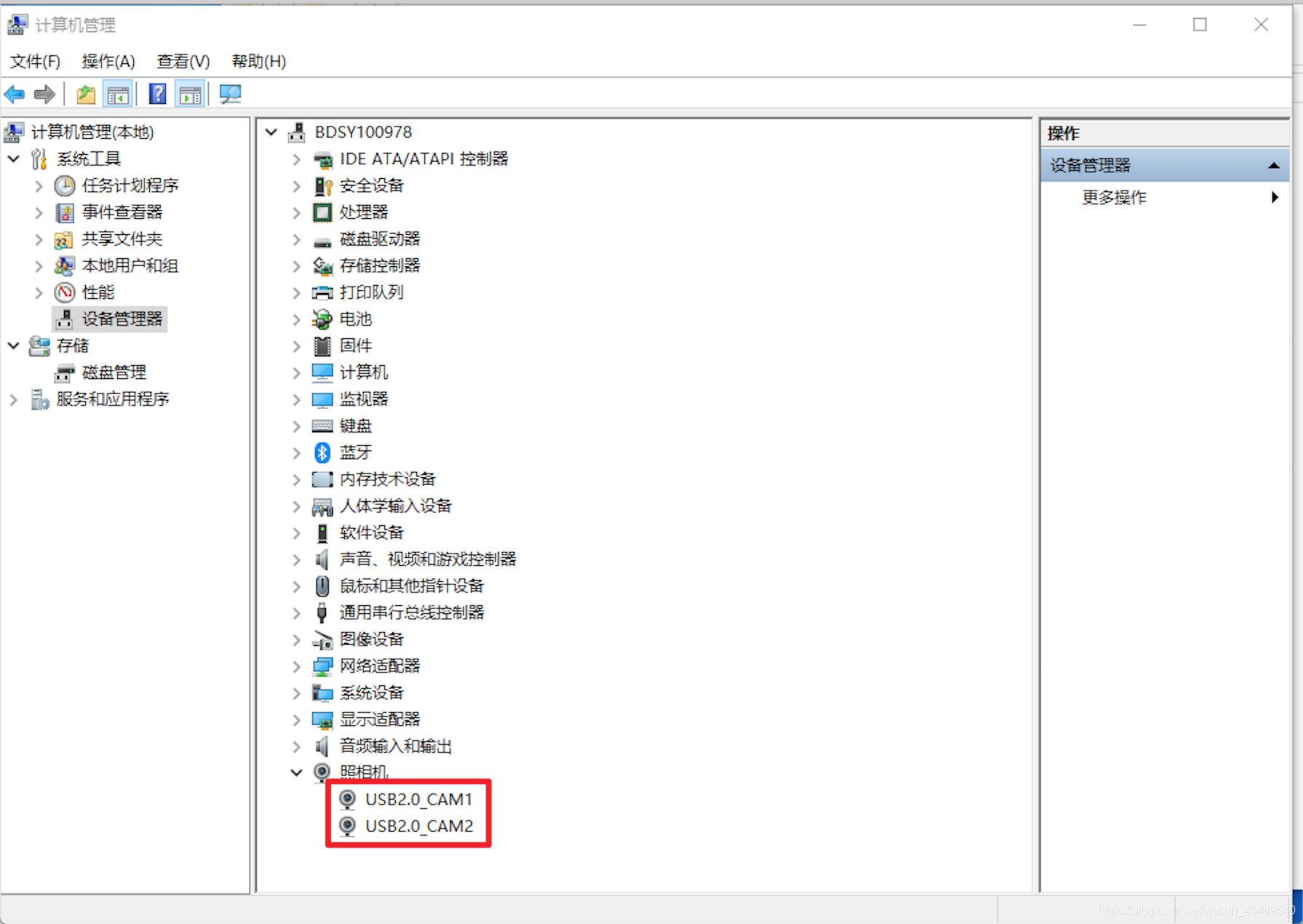Expand the 监视器 category
1303x924 pixels.
pos(296,399)
